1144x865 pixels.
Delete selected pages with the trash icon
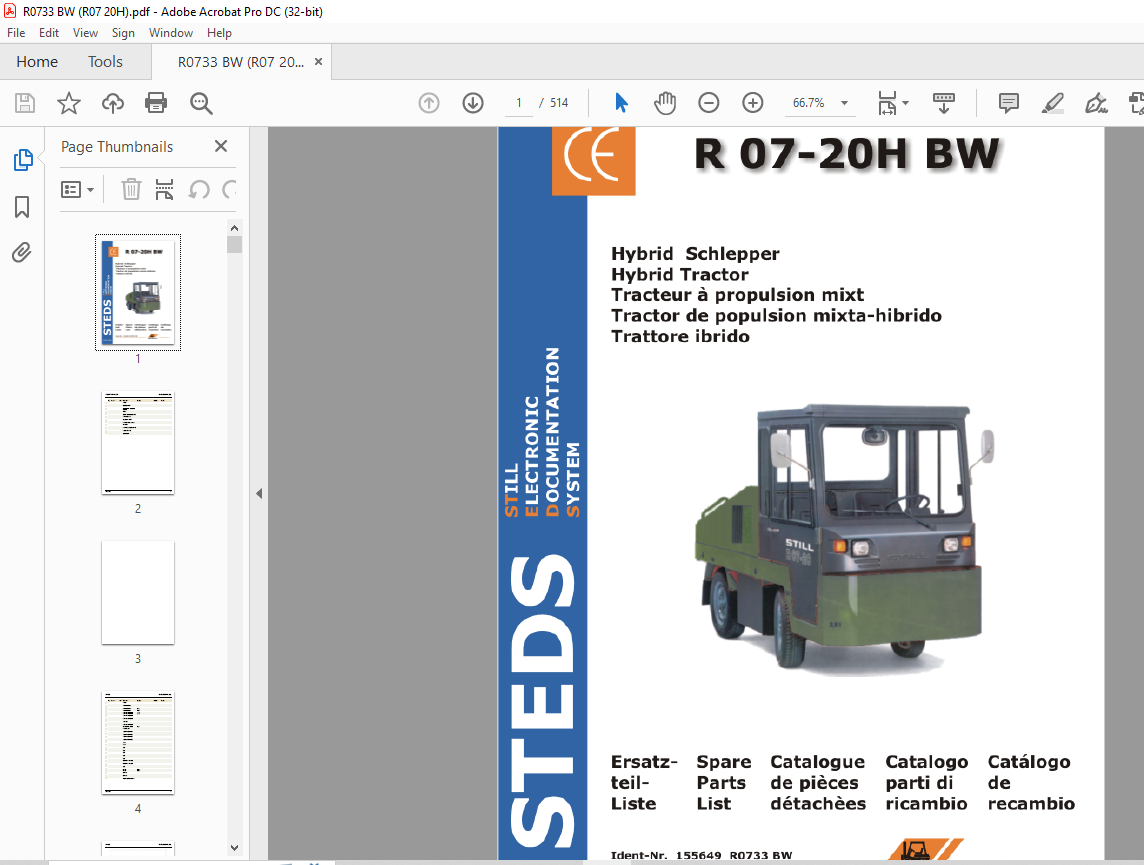click(x=131, y=190)
